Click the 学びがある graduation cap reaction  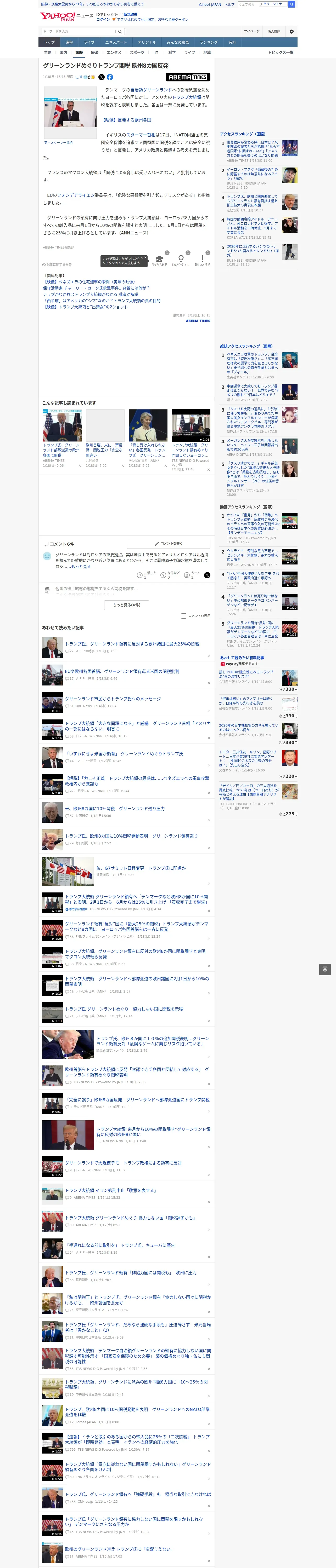coord(160,260)
